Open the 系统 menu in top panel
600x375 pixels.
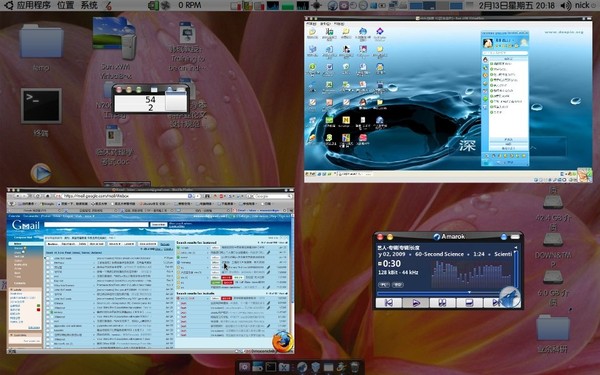click(90, 5)
